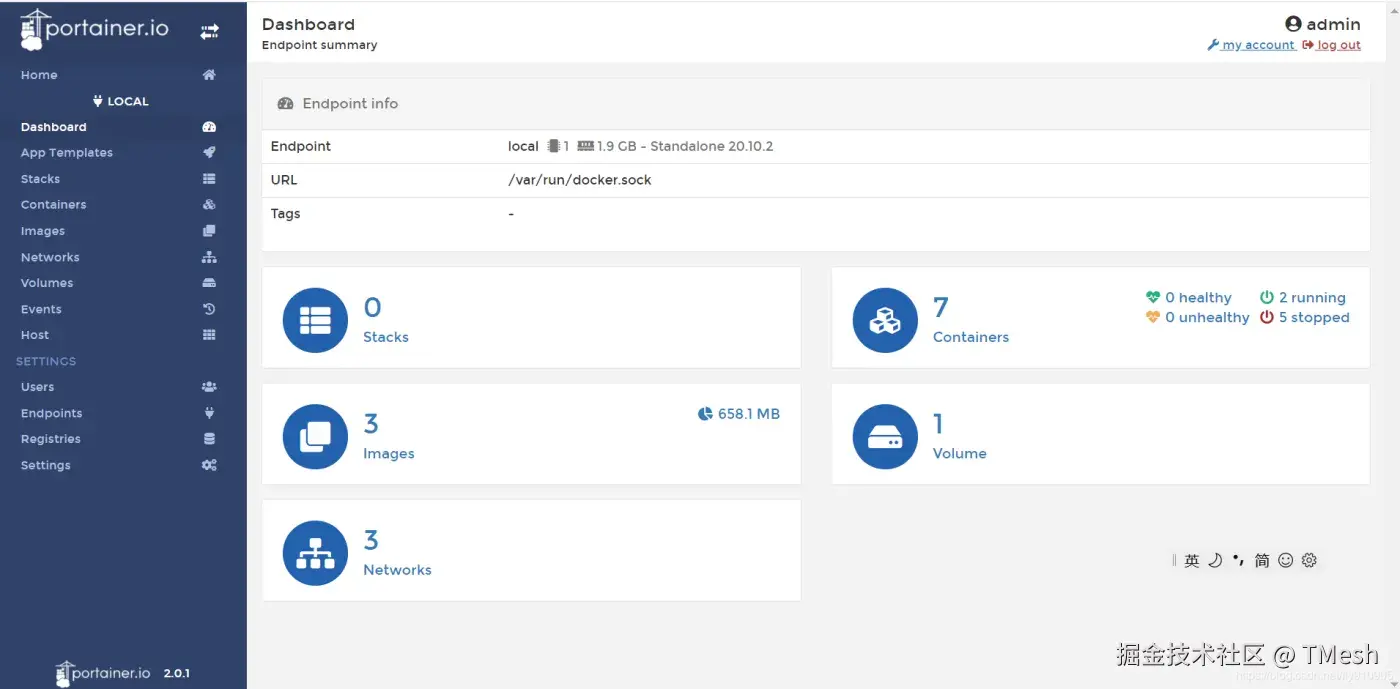Click the IME moon icon
This screenshot has height=689, width=1400.
(1215, 560)
